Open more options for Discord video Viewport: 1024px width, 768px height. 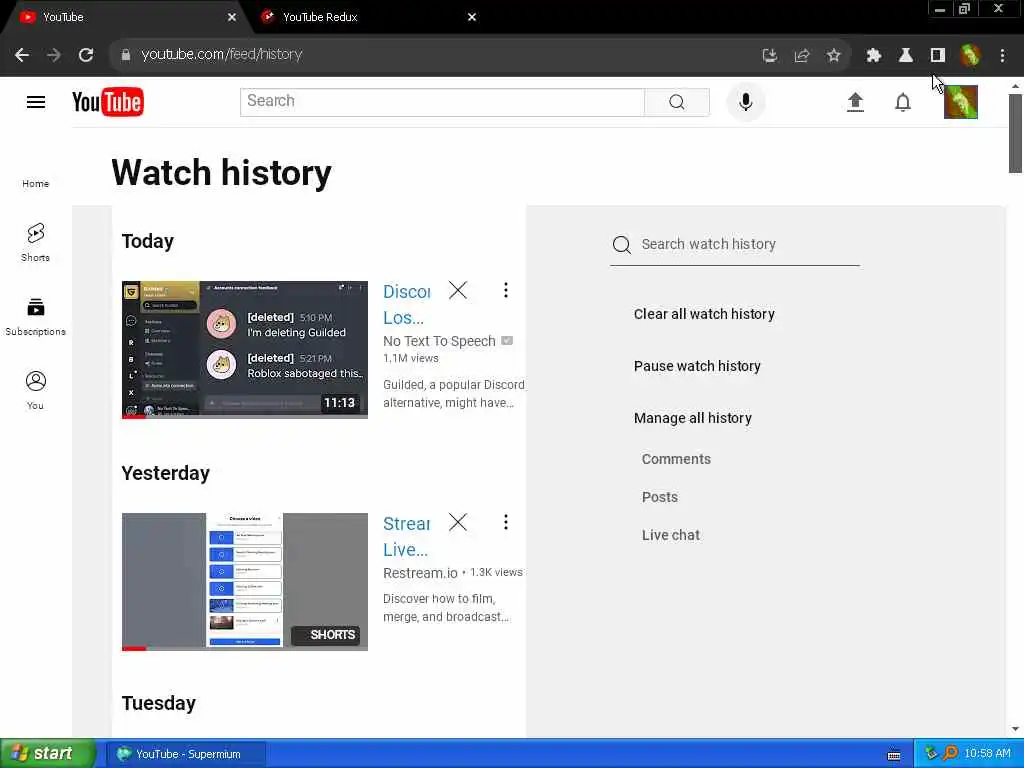pos(505,290)
